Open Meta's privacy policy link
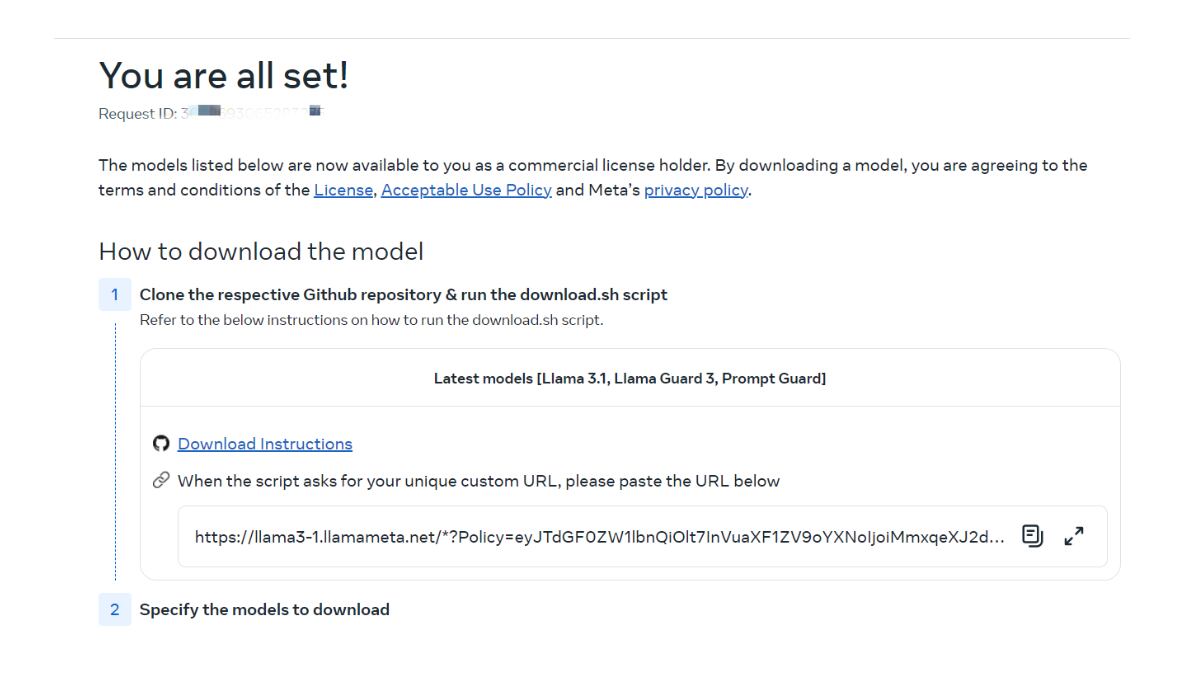1200x700 pixels. [x=696, y=192]
